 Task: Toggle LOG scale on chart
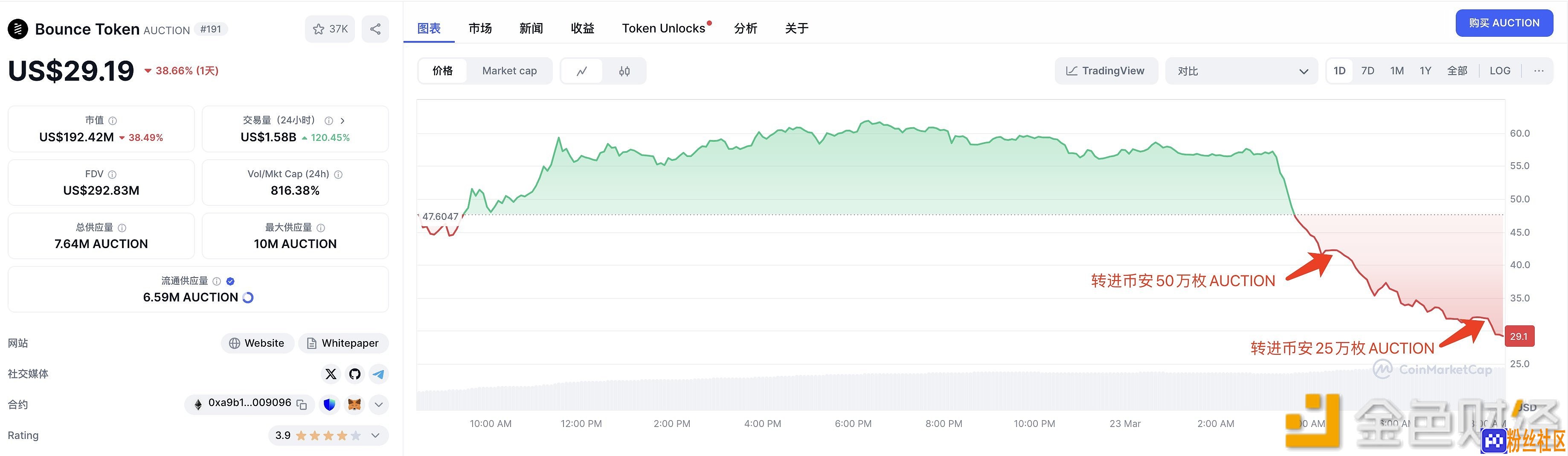(1500, 71)
